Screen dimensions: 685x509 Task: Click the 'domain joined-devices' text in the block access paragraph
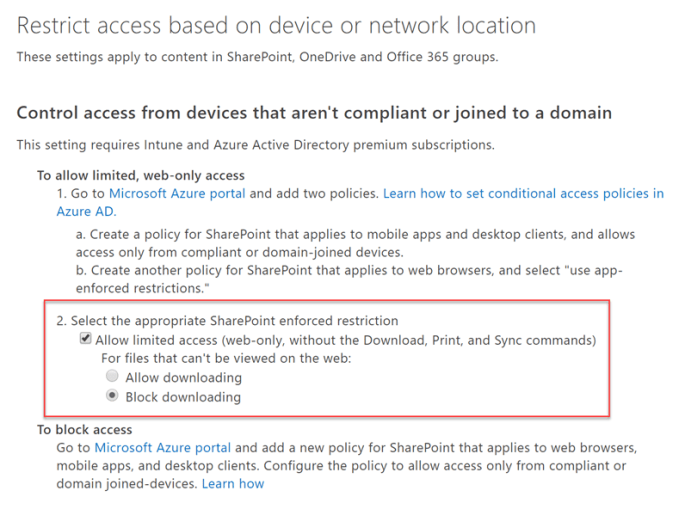[x=125, y=484]
